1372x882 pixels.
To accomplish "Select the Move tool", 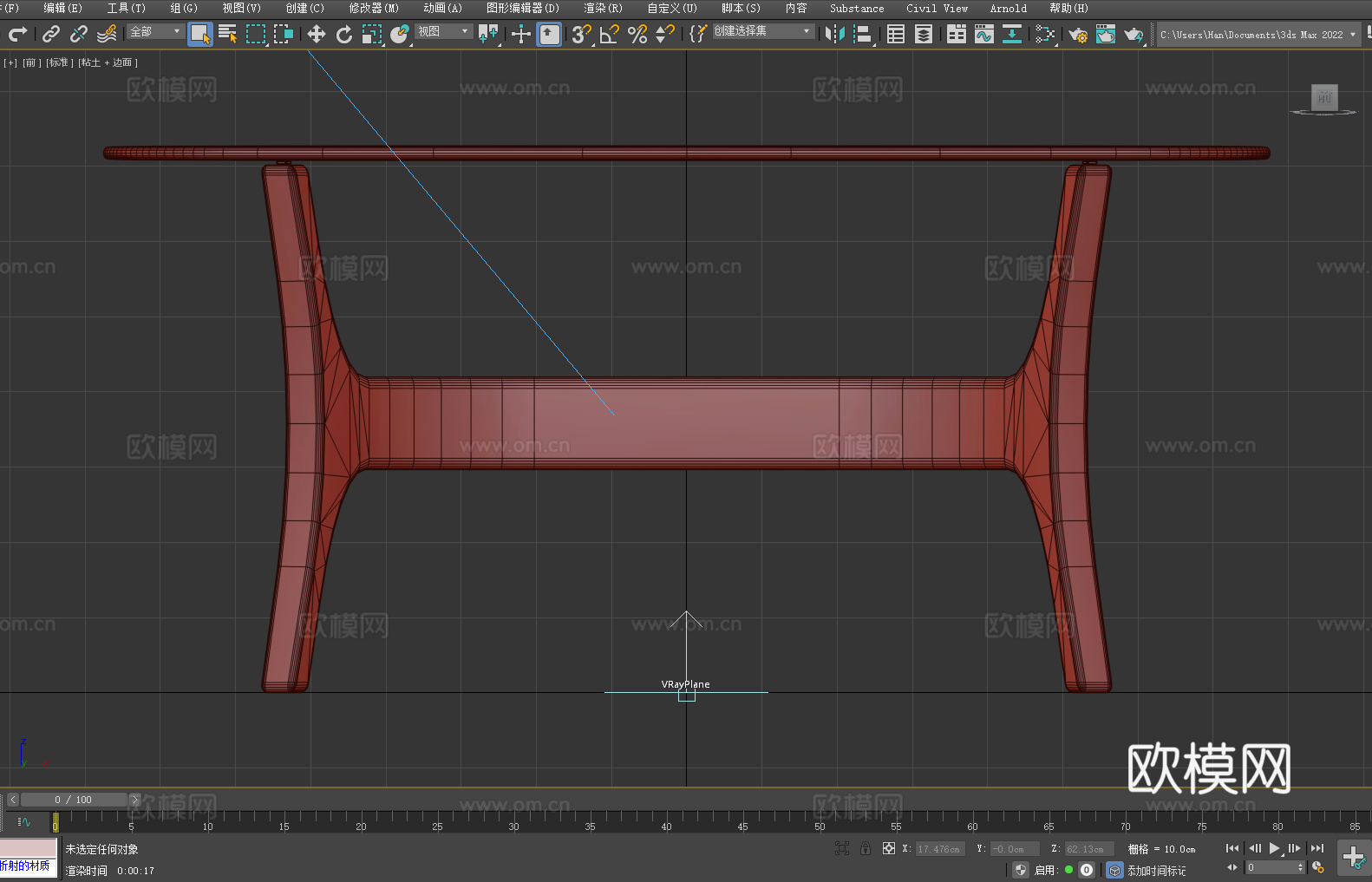I will click(x=317, y=34).
